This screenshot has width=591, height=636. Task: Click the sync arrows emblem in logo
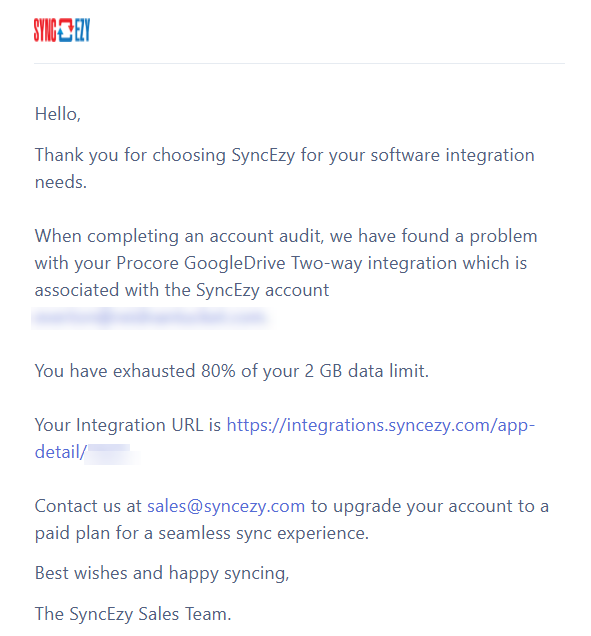(65, 30)
